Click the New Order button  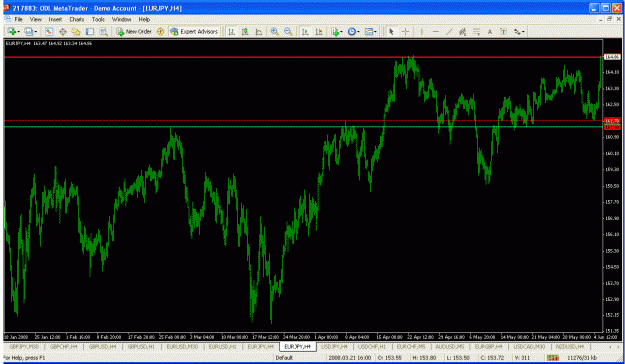[x=134, y=31]
